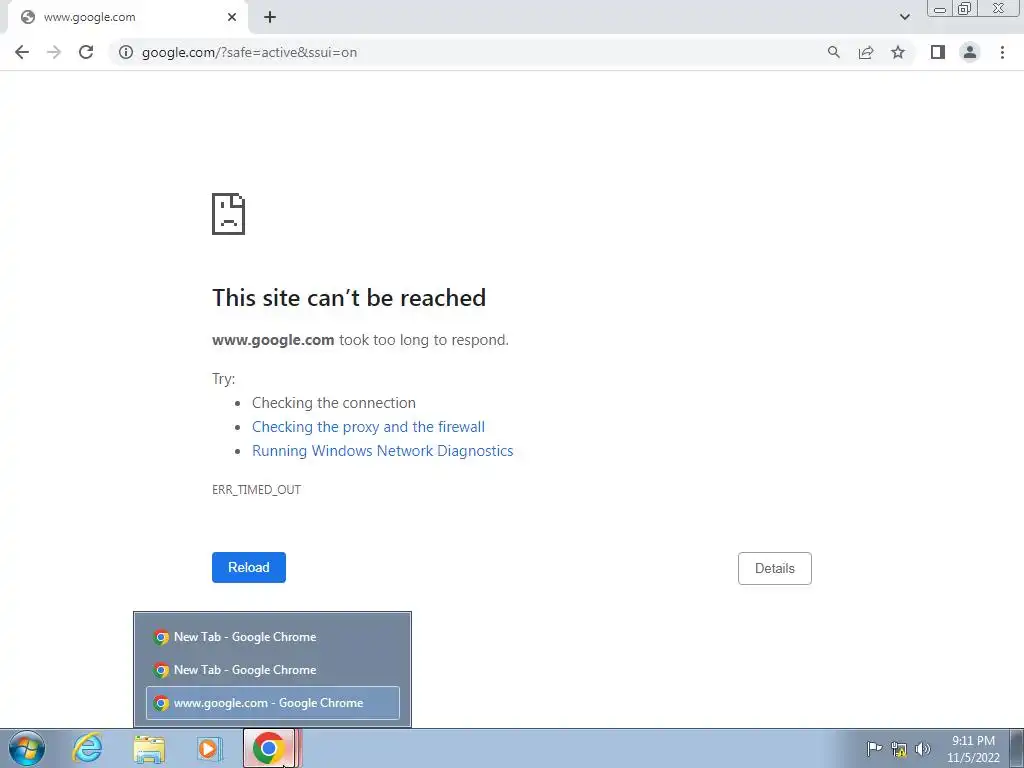Click the blue Reload button
The image size is (1024, 768).
[x=249, y=568]
